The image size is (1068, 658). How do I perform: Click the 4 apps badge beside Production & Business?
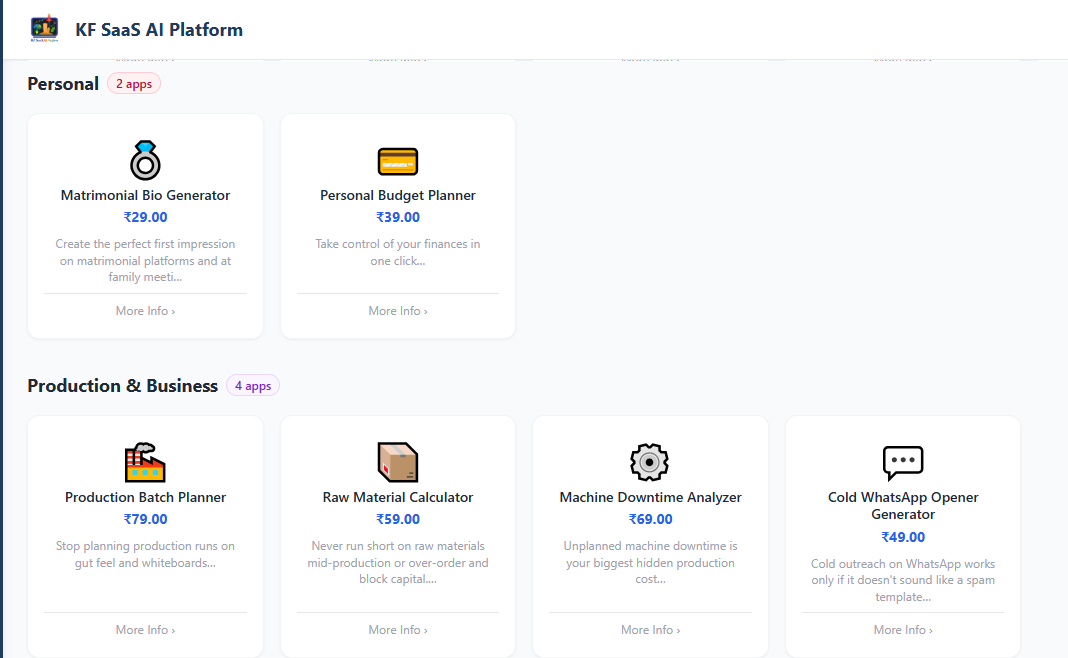pos(252,385)
